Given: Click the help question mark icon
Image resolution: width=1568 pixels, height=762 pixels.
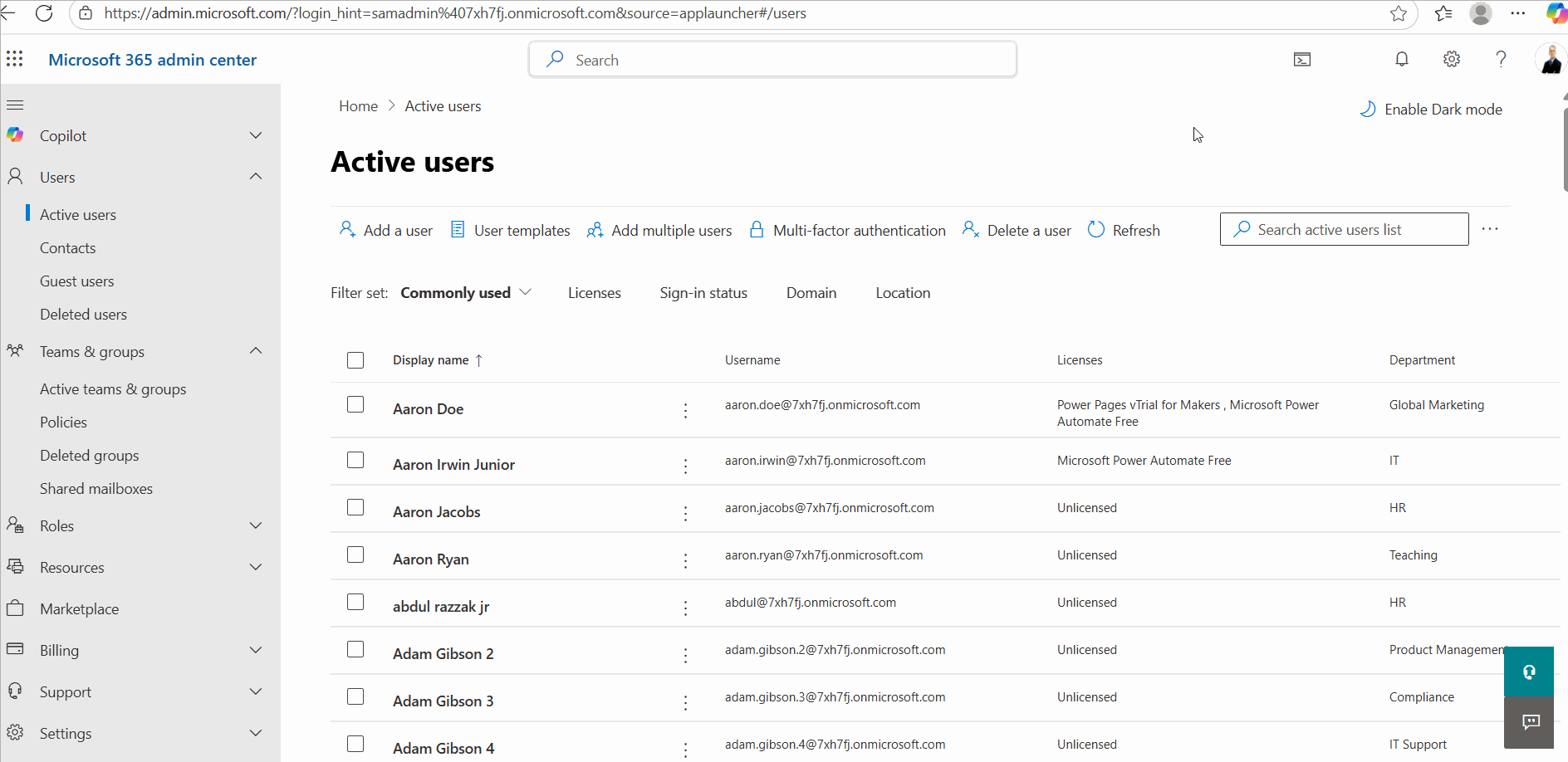Looking at the screenshot, I should [x=1500, y=59].
